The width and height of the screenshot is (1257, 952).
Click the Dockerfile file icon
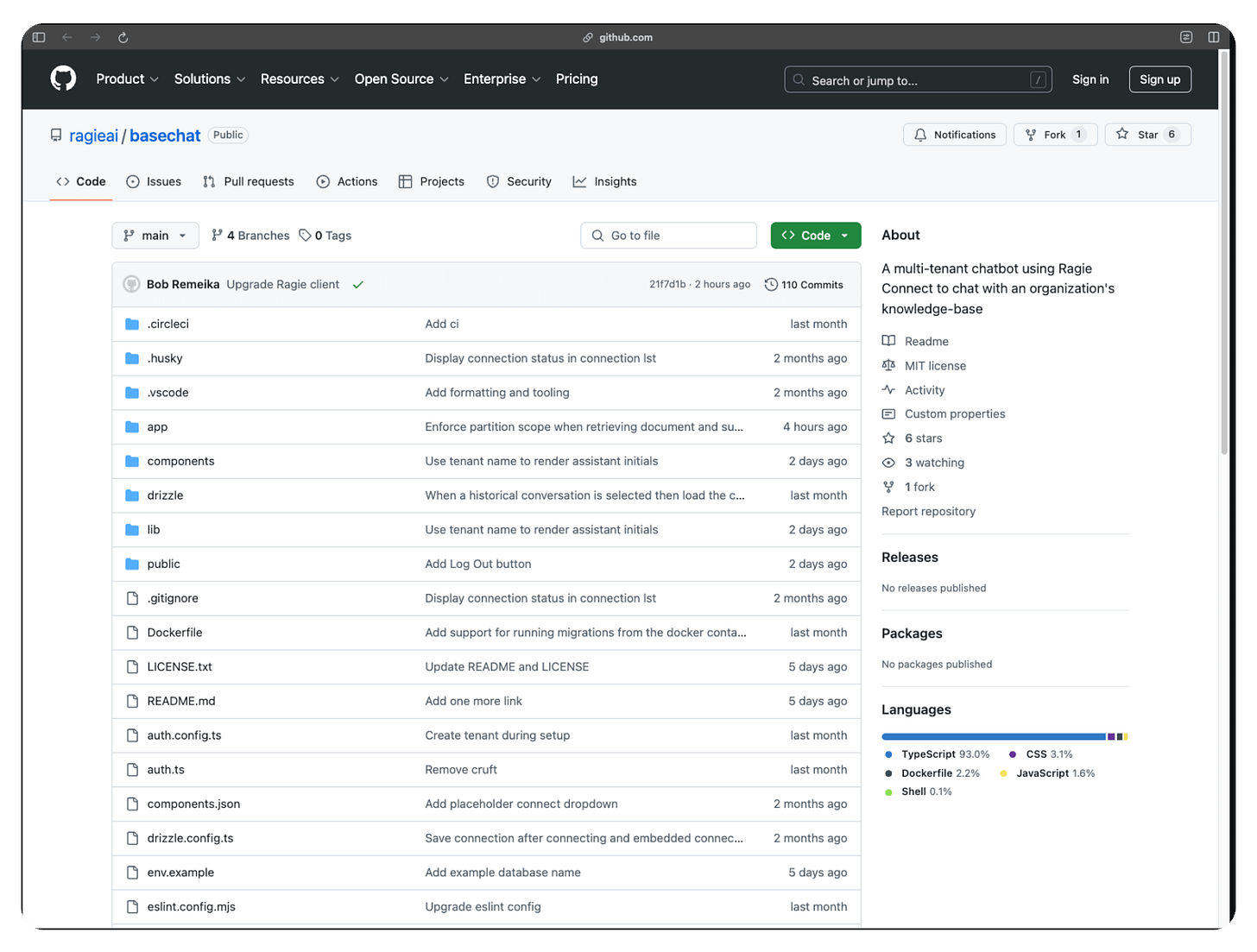tap(132, 633)
